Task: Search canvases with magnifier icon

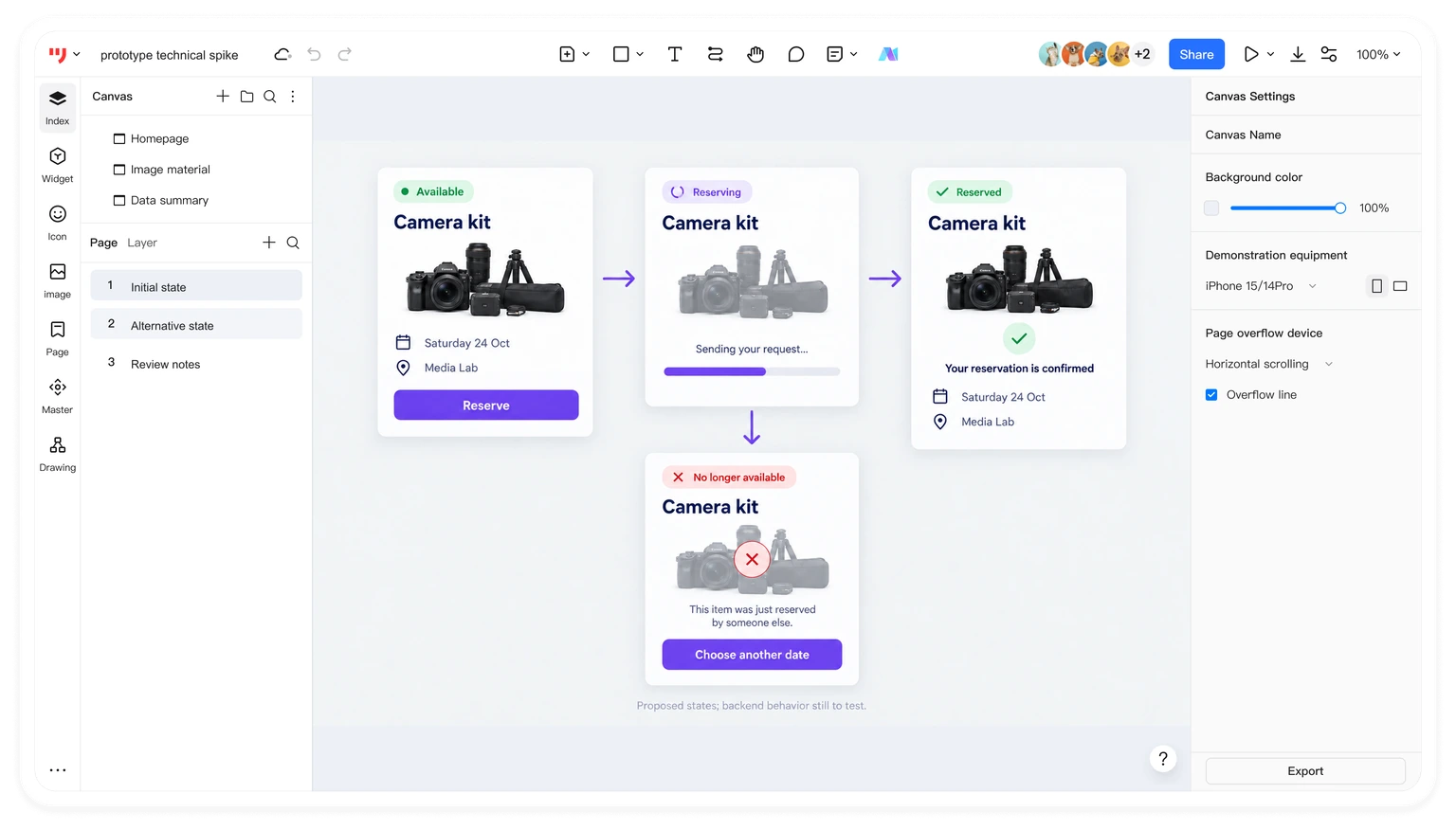Action: point(270,96)
